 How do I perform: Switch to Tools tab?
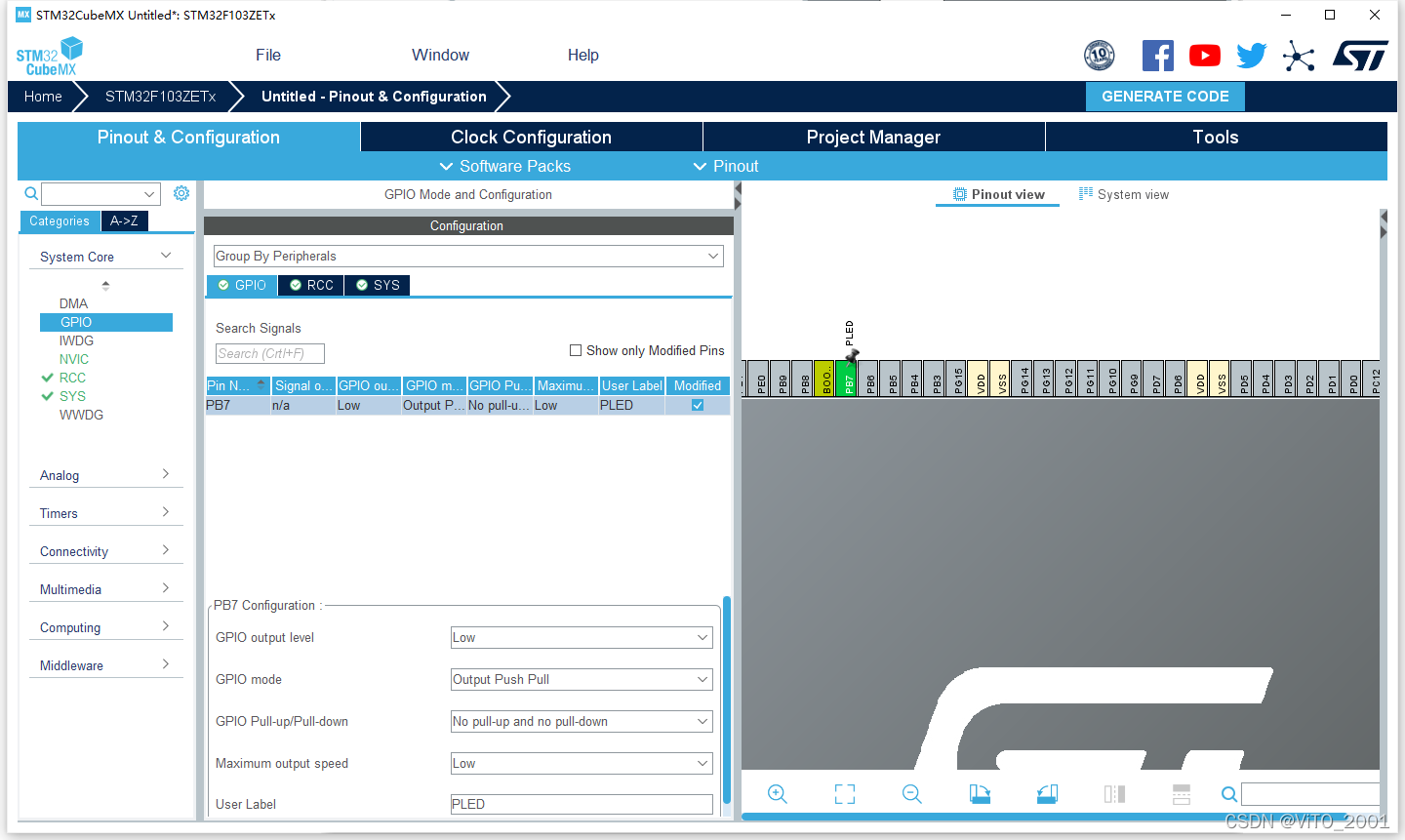click(x=1216, y=137)
